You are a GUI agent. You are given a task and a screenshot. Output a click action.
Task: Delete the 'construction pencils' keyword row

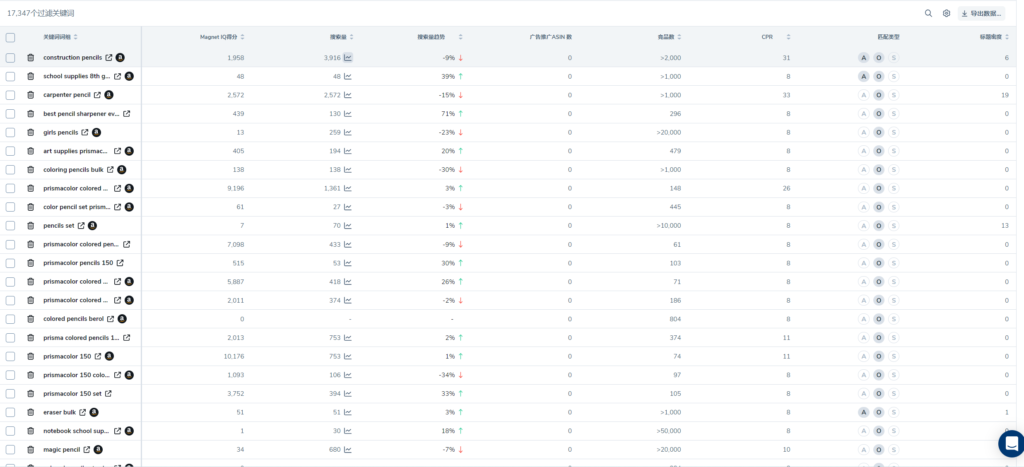[30, 58]
